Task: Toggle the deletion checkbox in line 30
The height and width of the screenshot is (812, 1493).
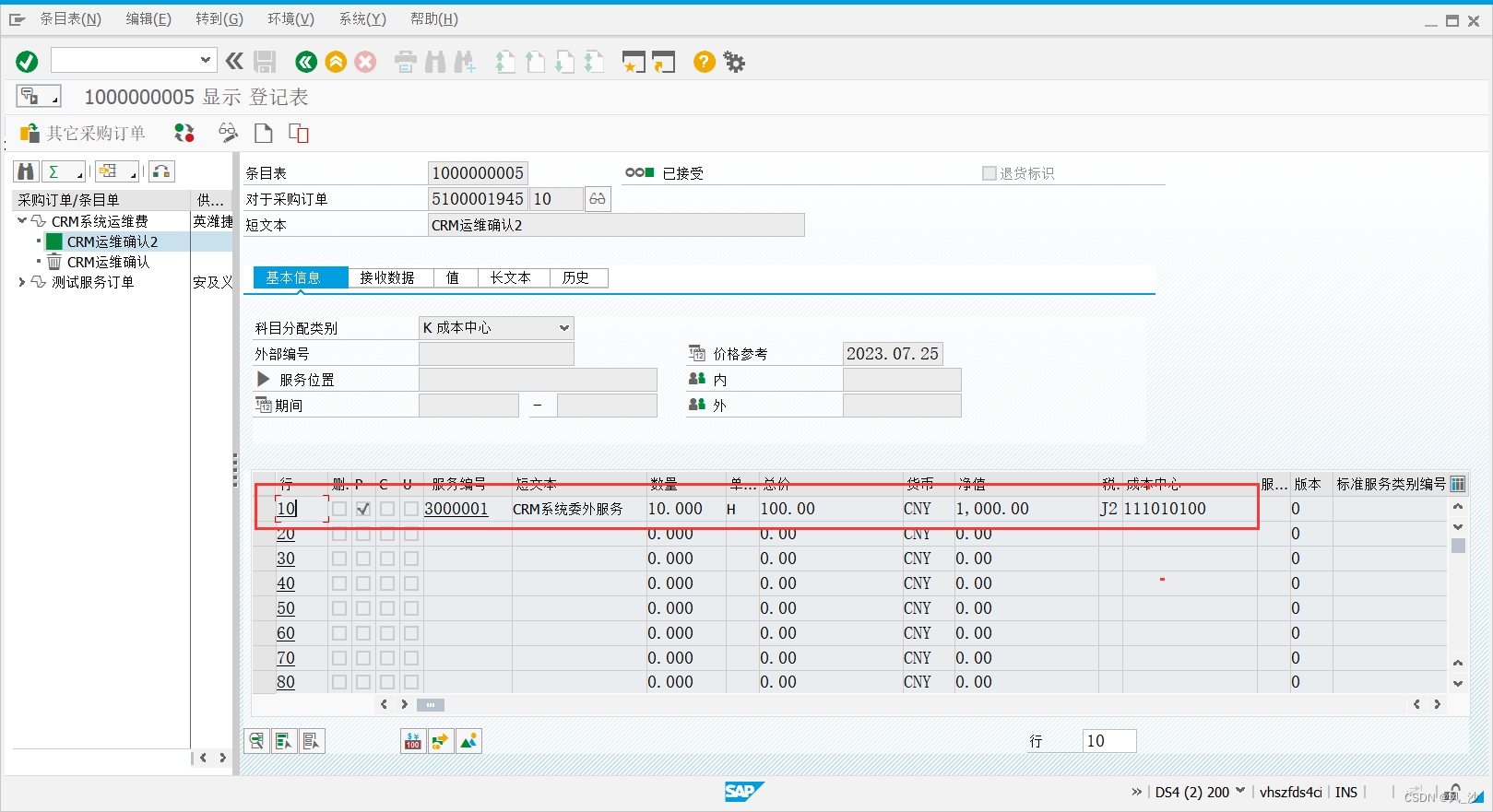Action: (x=339, y=559)
